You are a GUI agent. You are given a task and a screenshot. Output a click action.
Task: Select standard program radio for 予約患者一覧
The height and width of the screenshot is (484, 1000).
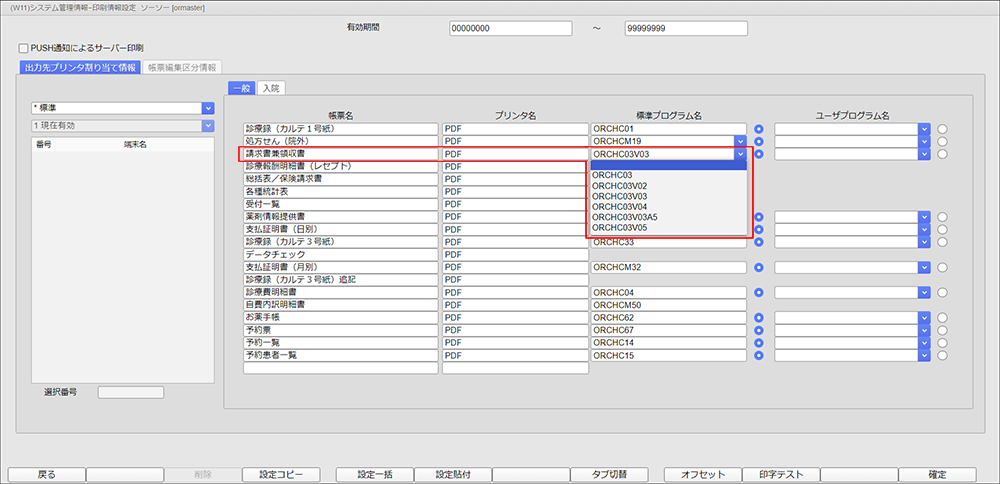point(760,355)
